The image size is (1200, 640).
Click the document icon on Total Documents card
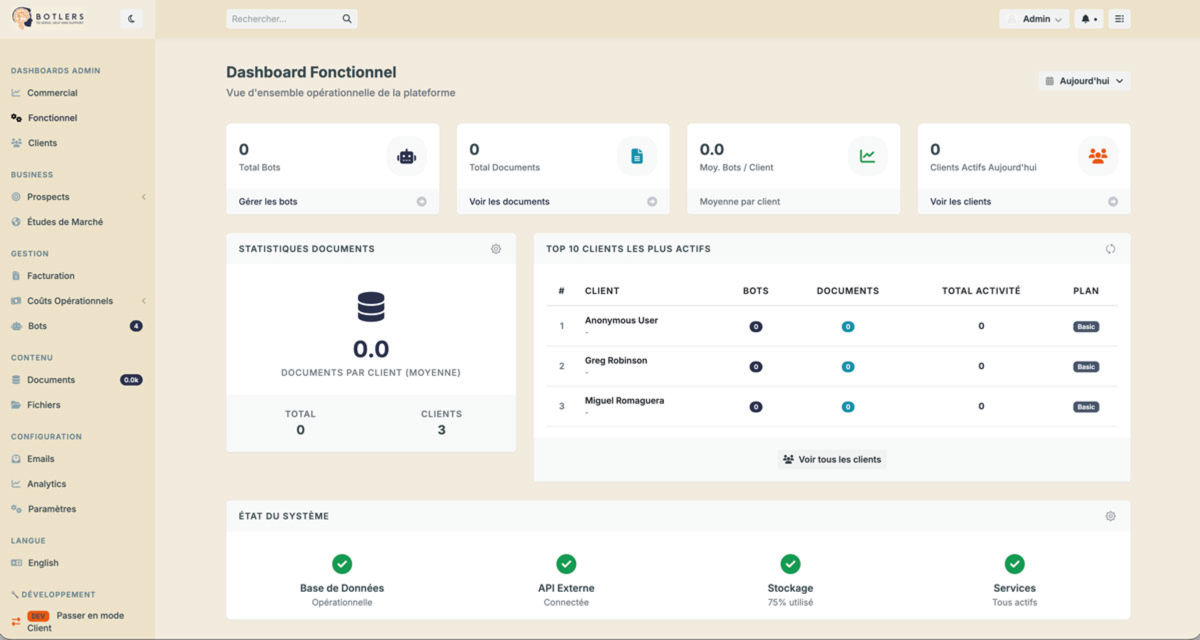coord(638,156)
